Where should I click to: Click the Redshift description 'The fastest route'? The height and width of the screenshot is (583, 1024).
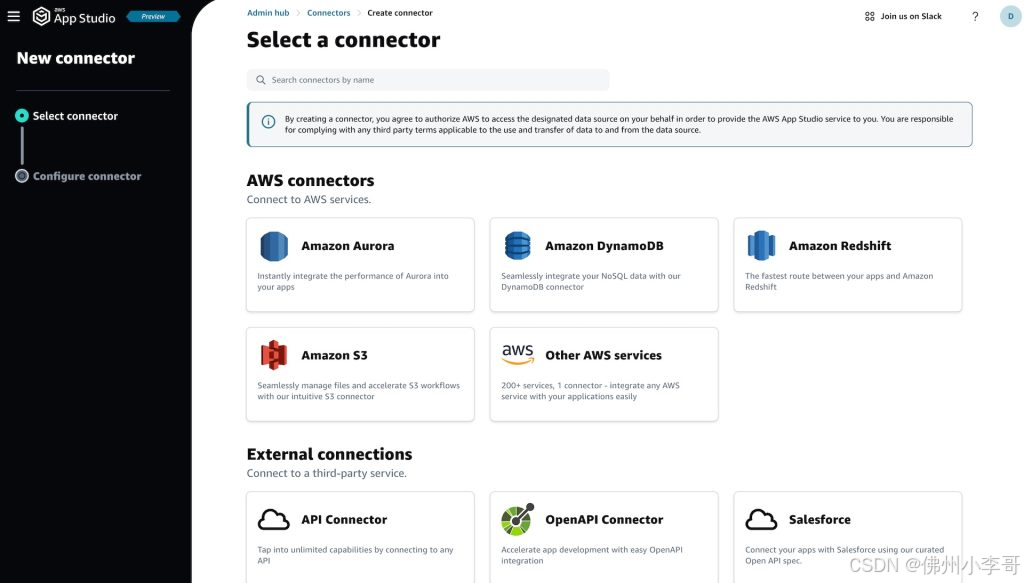(x=839, y=281)
